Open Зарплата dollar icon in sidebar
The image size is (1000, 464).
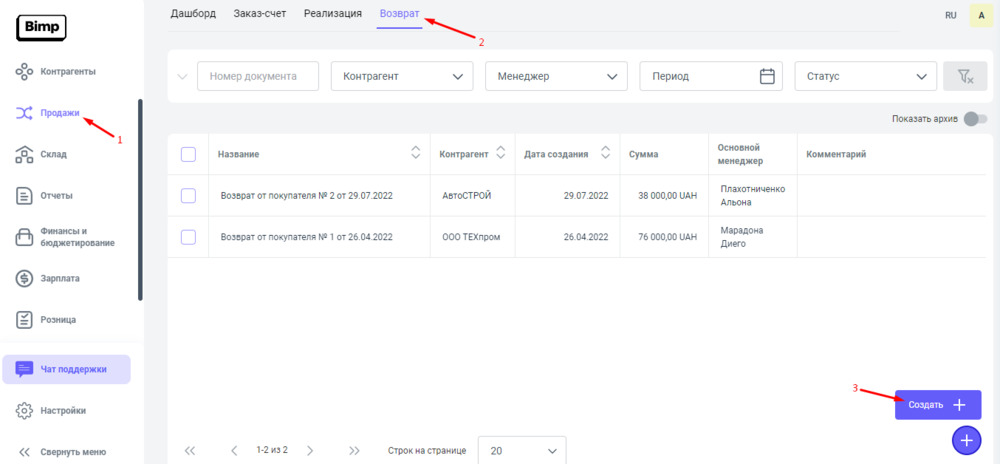click(x=25, y=278)
